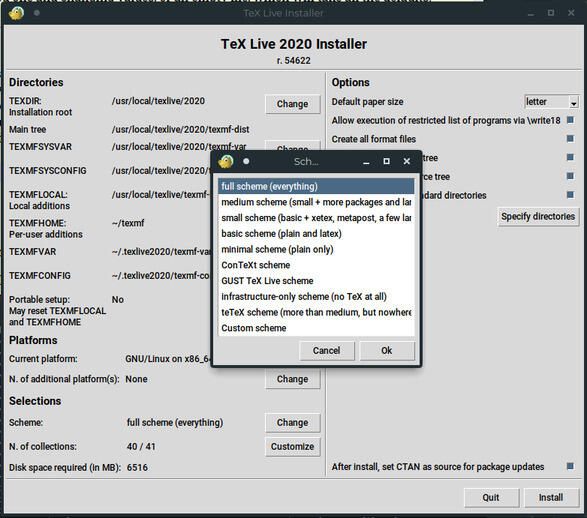Image resolution: width=587 pixels, height=518 pixels.
Task: Maximize the scheme selection dialog
Action: (386, 161)
